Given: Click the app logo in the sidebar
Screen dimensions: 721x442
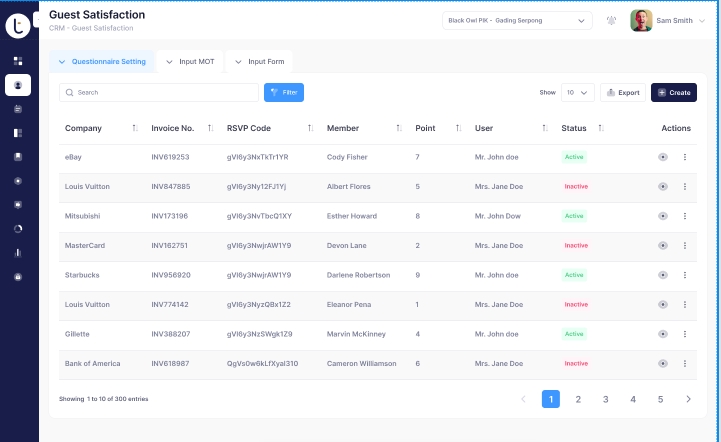Looking at the screenshot, I should point(17,25).
